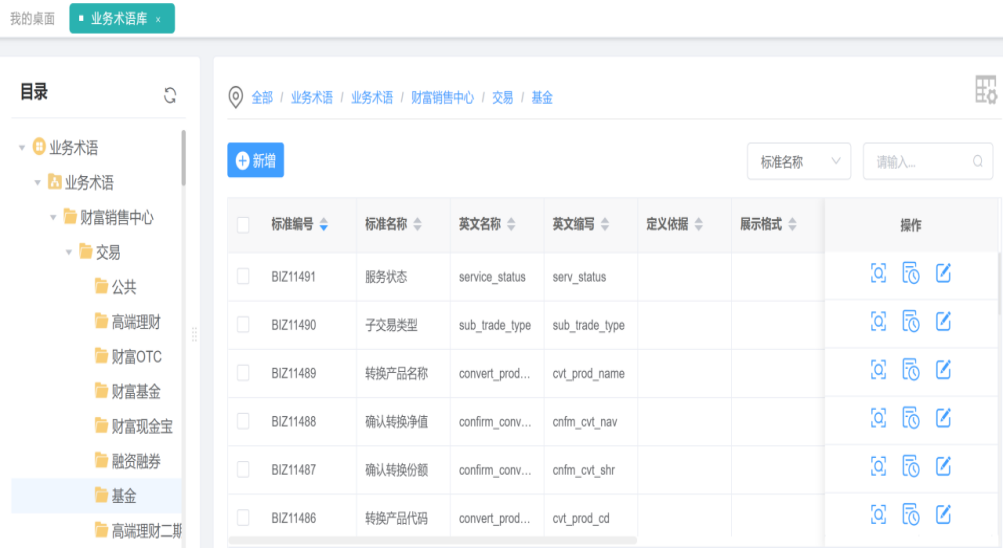Image resolution: width=1003 pixels, height=548 pixels.
Task: Sort the table by 标准编号 column
Action: click(x=323, y=225)
